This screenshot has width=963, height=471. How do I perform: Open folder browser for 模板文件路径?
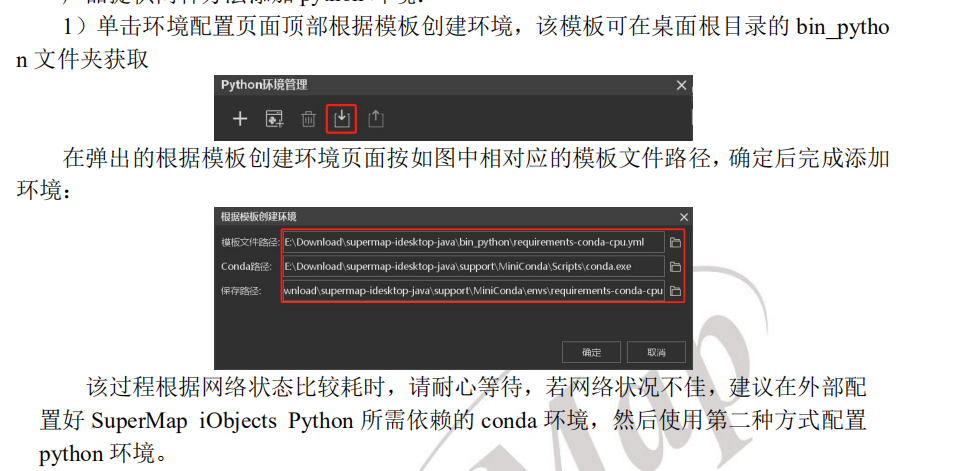(676, 243)
